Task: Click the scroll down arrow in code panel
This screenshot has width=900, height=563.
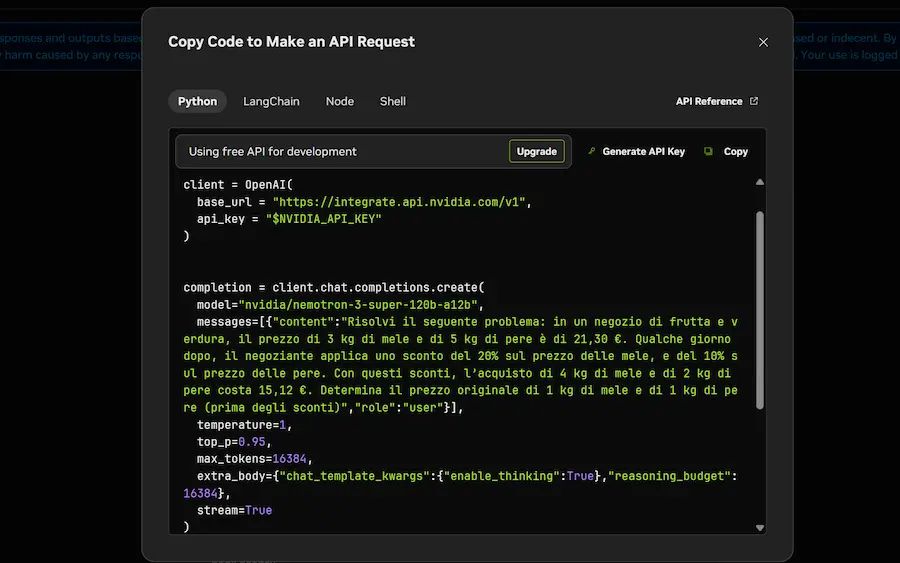Action: click(x=759, y=527)
